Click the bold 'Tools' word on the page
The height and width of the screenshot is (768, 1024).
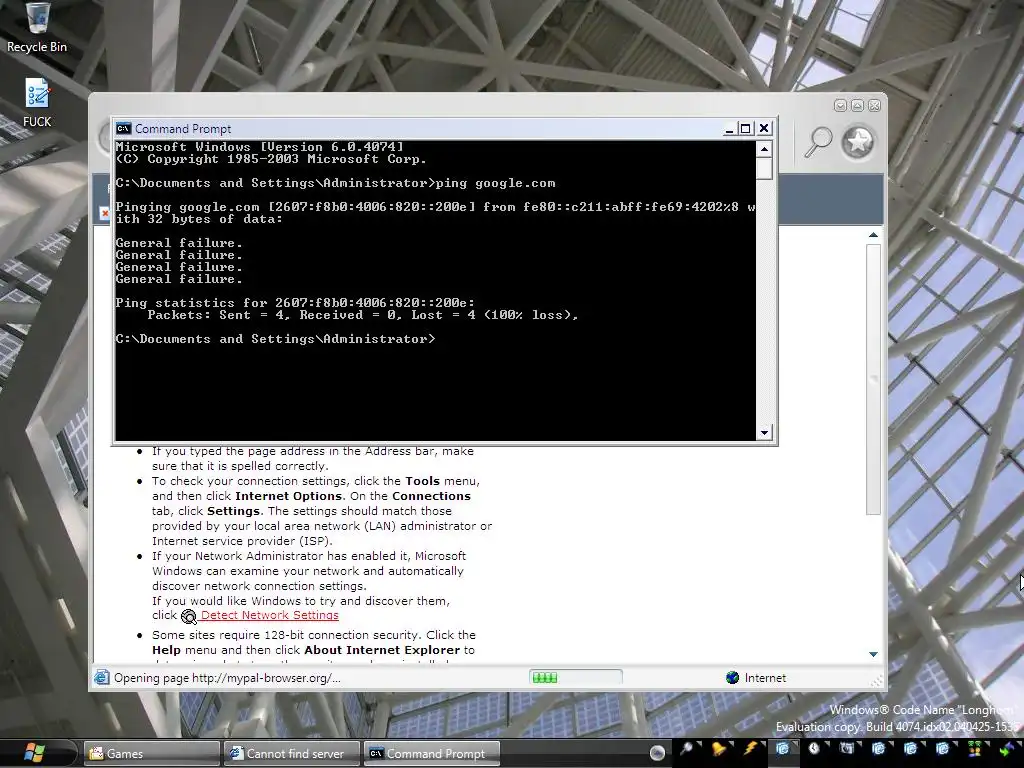pyautogui.click(x=423, y=481)
